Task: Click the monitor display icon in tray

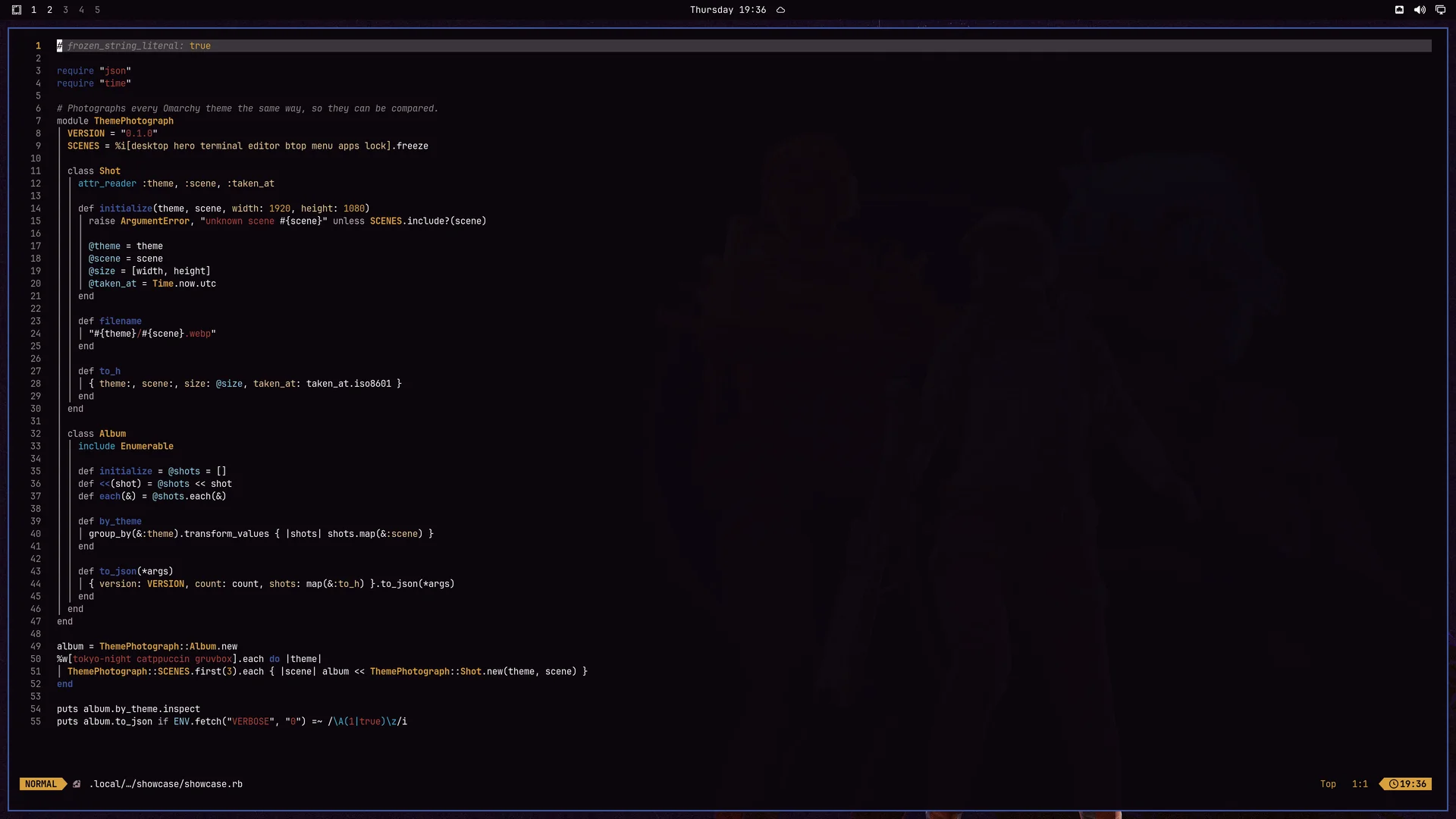Action: click(1440, 10)
